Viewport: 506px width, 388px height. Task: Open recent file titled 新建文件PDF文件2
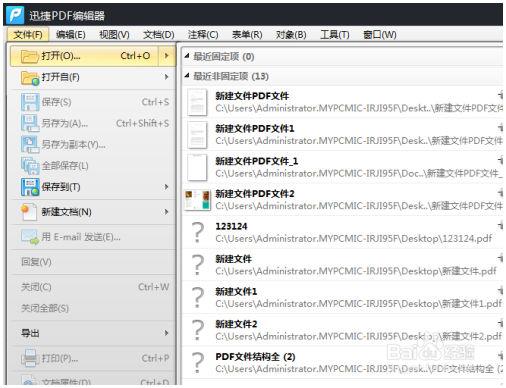pyautogui.click(x=255, y=194)
